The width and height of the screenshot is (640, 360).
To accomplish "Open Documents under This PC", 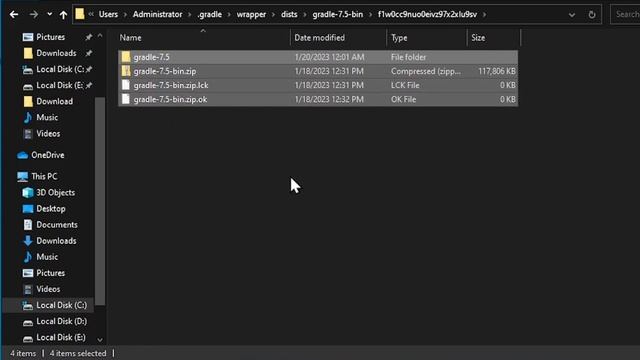I will pos(57,225).
